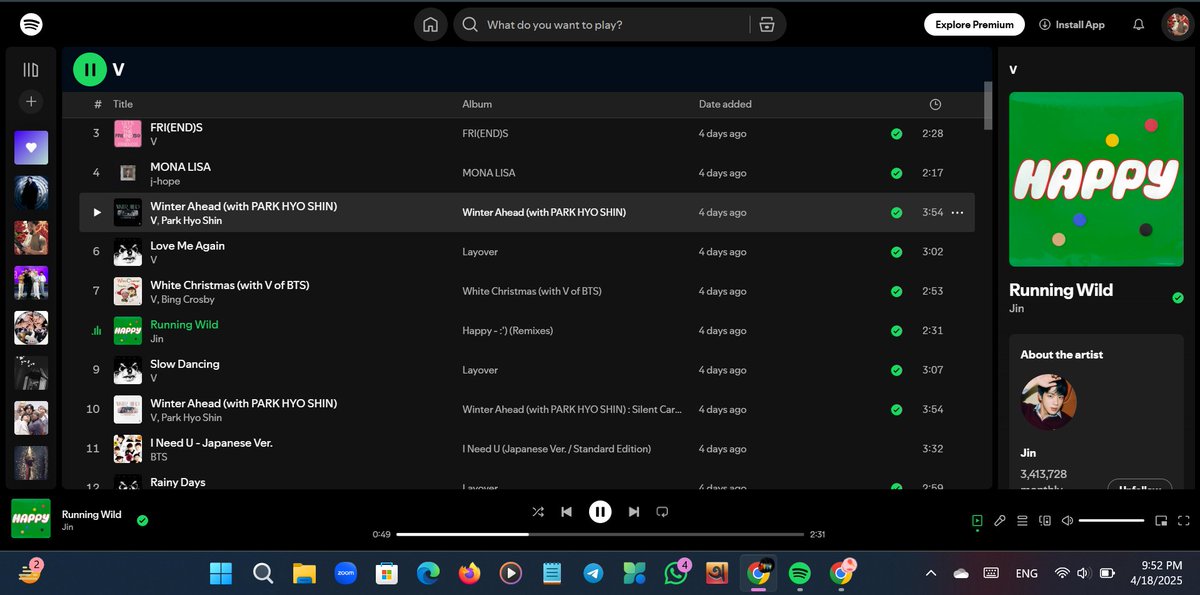Click FRI(END)S track title
Screen dimensions: 1200x595
coord(176,128)
